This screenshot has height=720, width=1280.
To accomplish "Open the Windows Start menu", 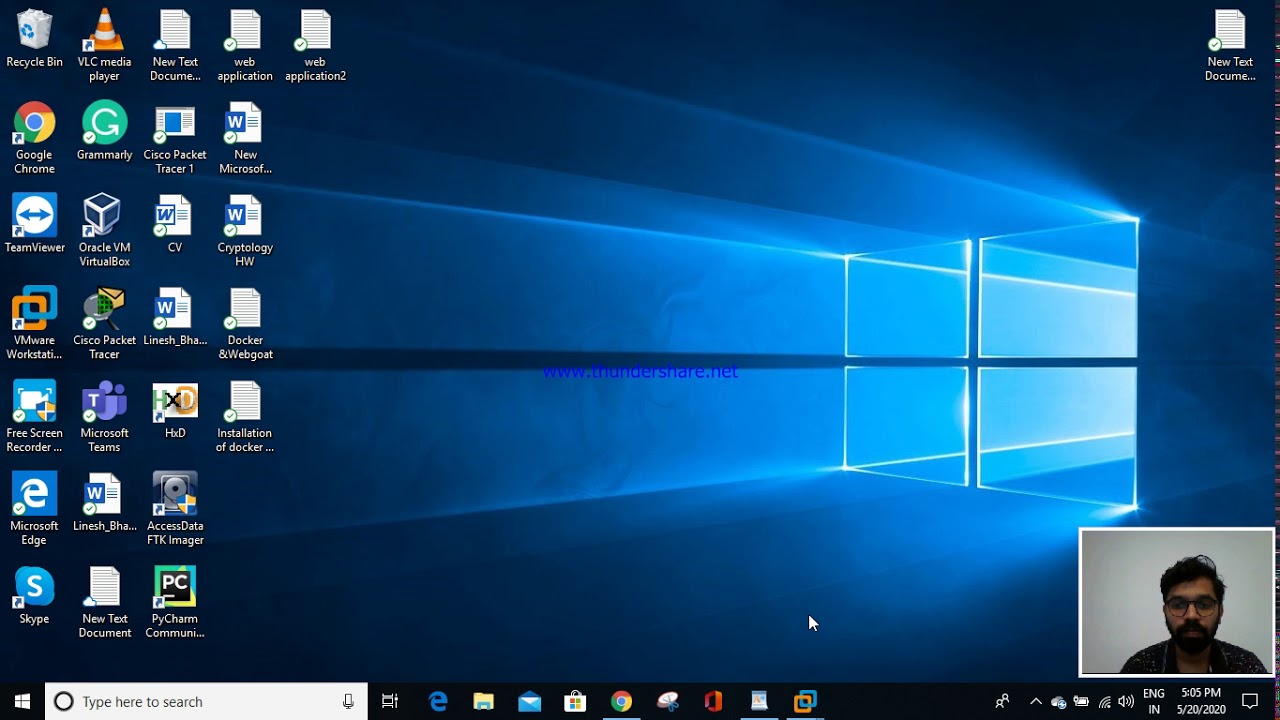I will (22, 702).
